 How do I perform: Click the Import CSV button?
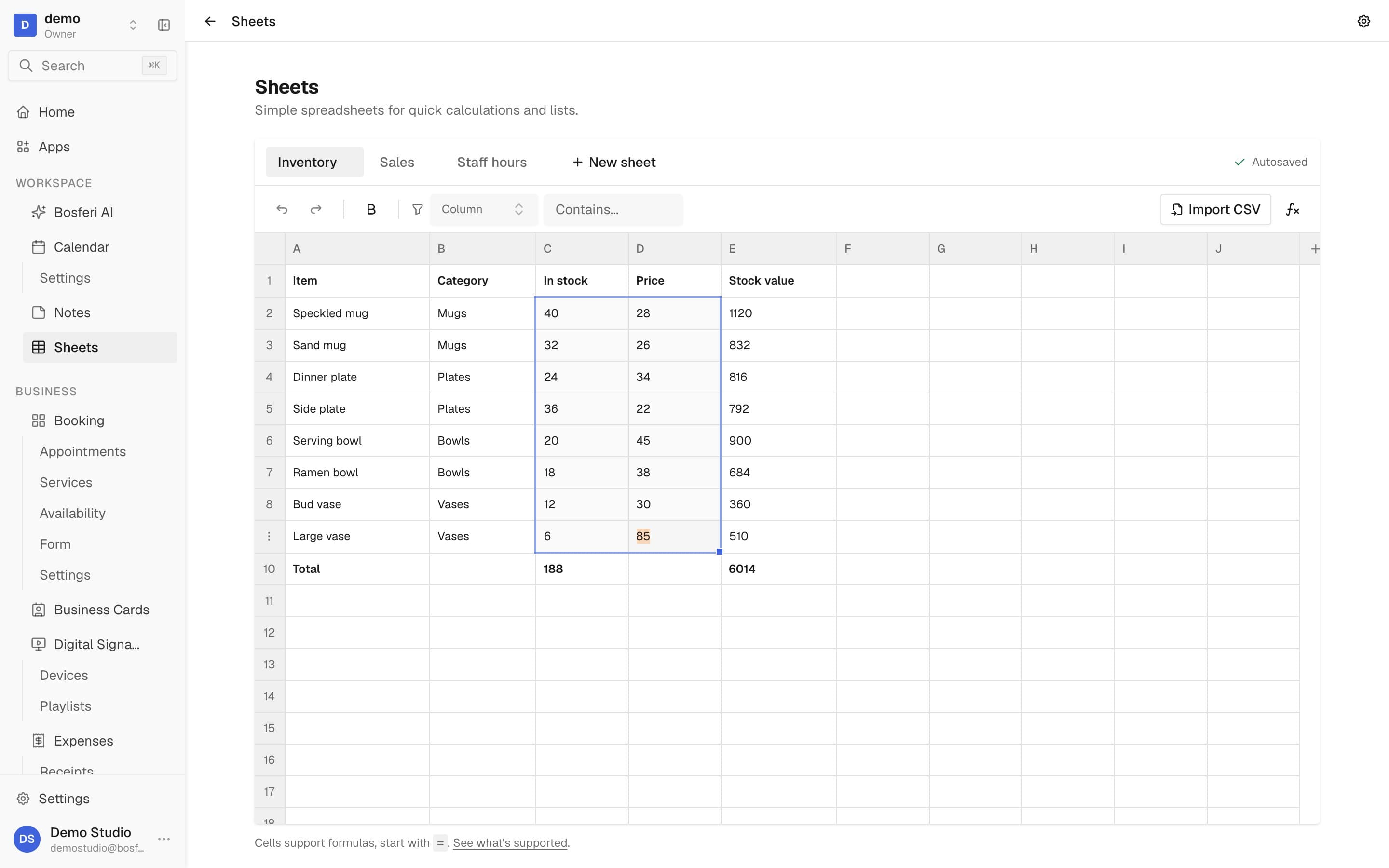coord(1215,210)
